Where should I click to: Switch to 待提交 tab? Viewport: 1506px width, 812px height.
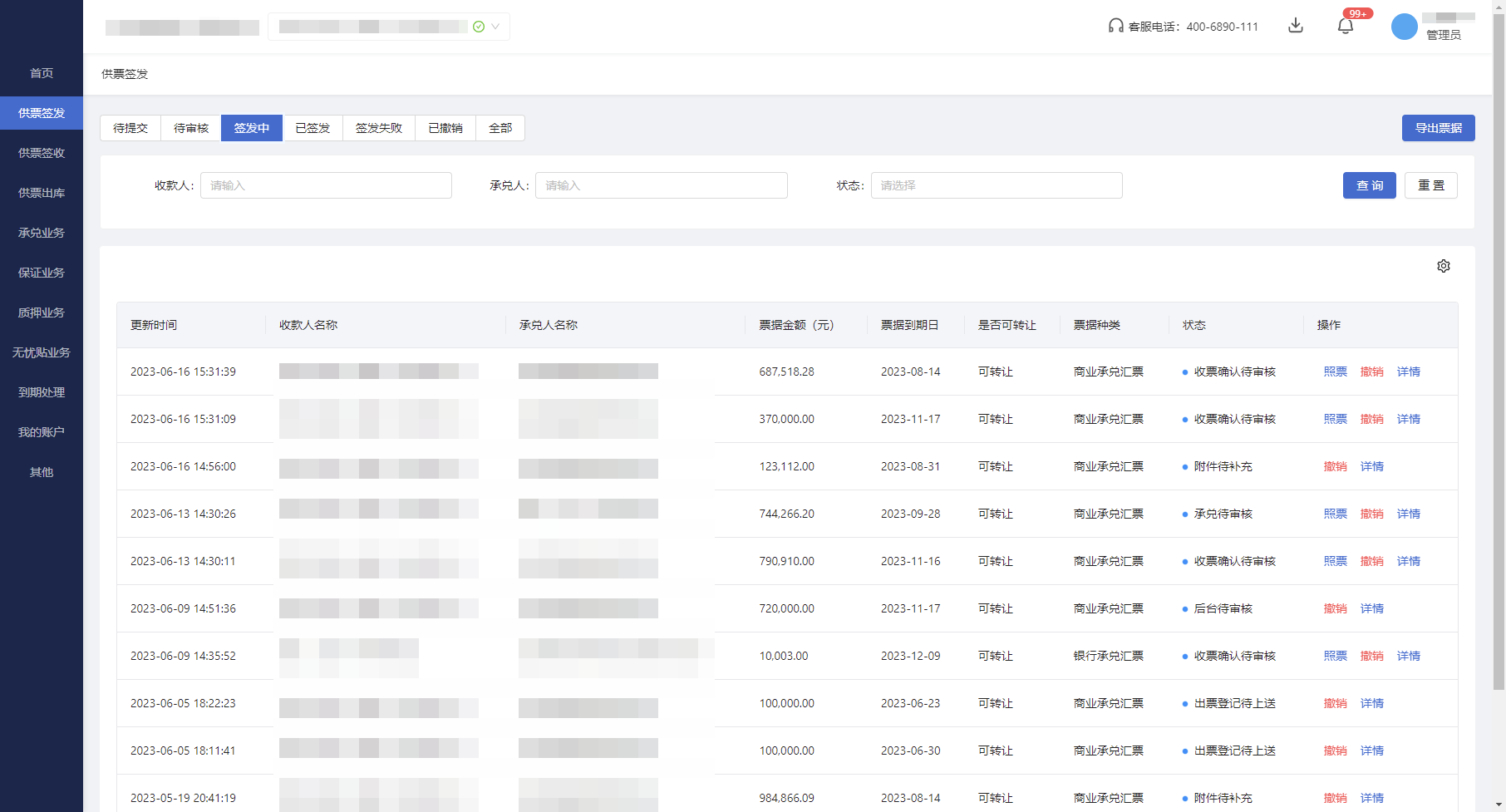tap(130, 128)
